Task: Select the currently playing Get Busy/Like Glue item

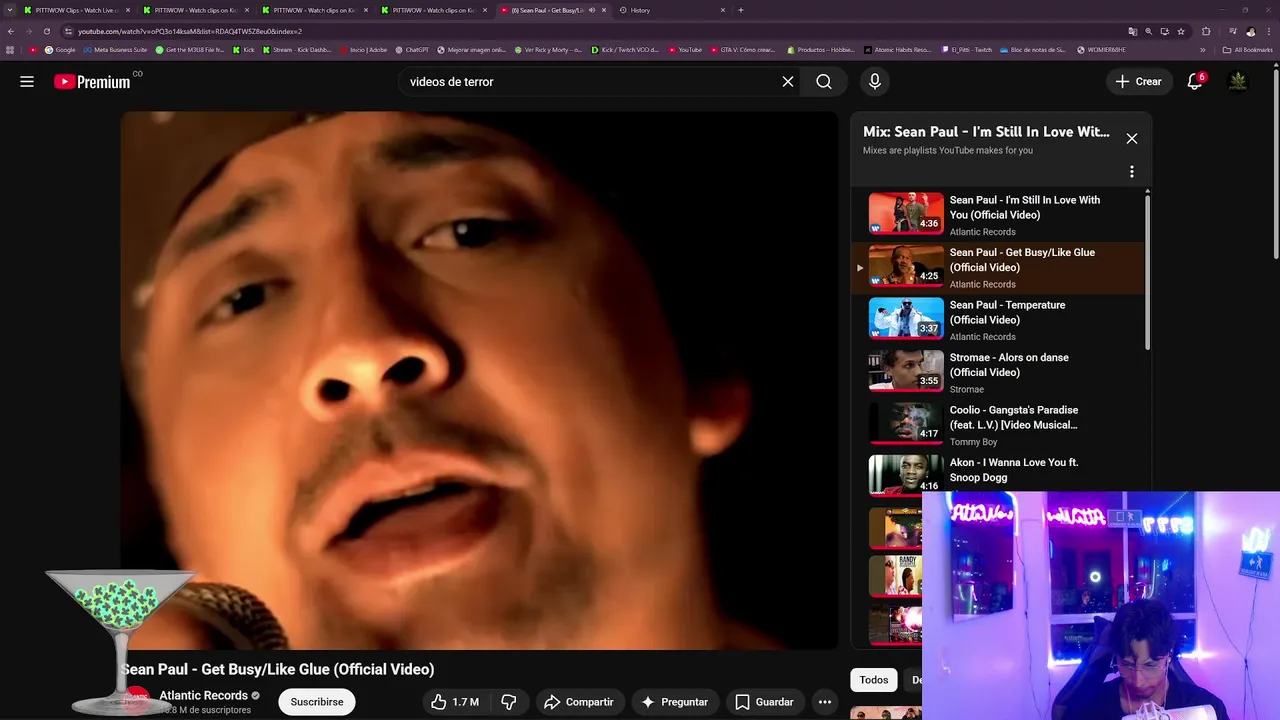Action: (x=1000, y=267)
